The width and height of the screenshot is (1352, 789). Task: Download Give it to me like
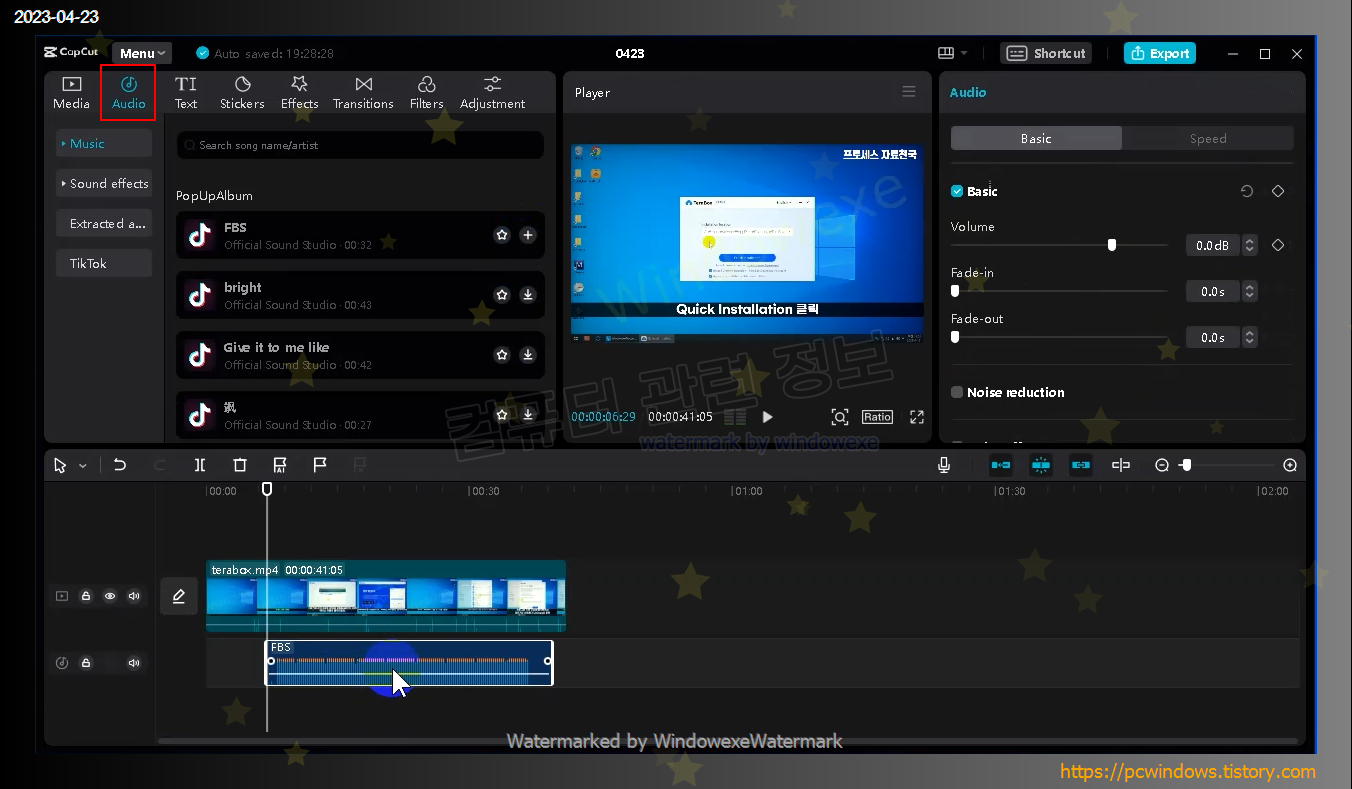[528, 355]
